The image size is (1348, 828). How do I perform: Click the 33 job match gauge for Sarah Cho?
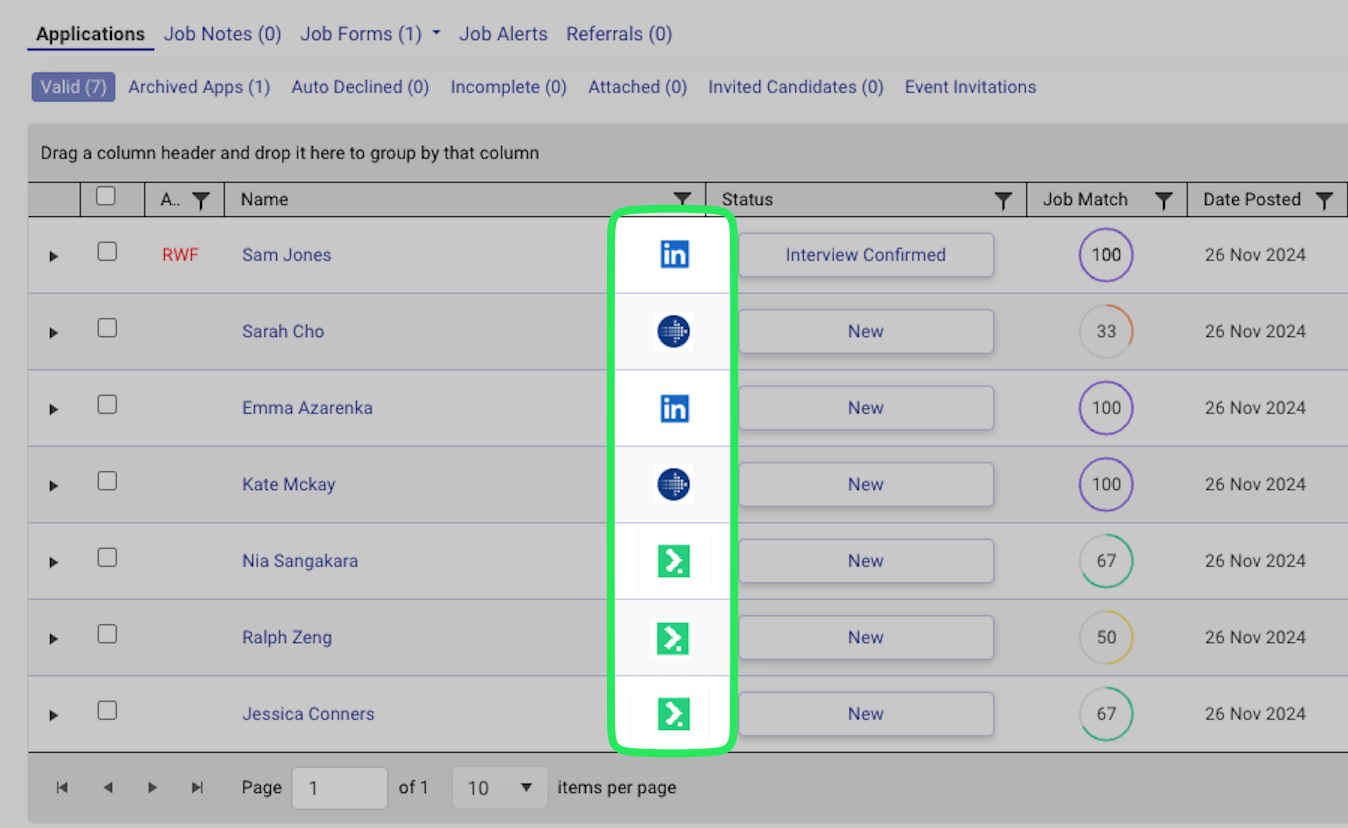click(1106, 331)
